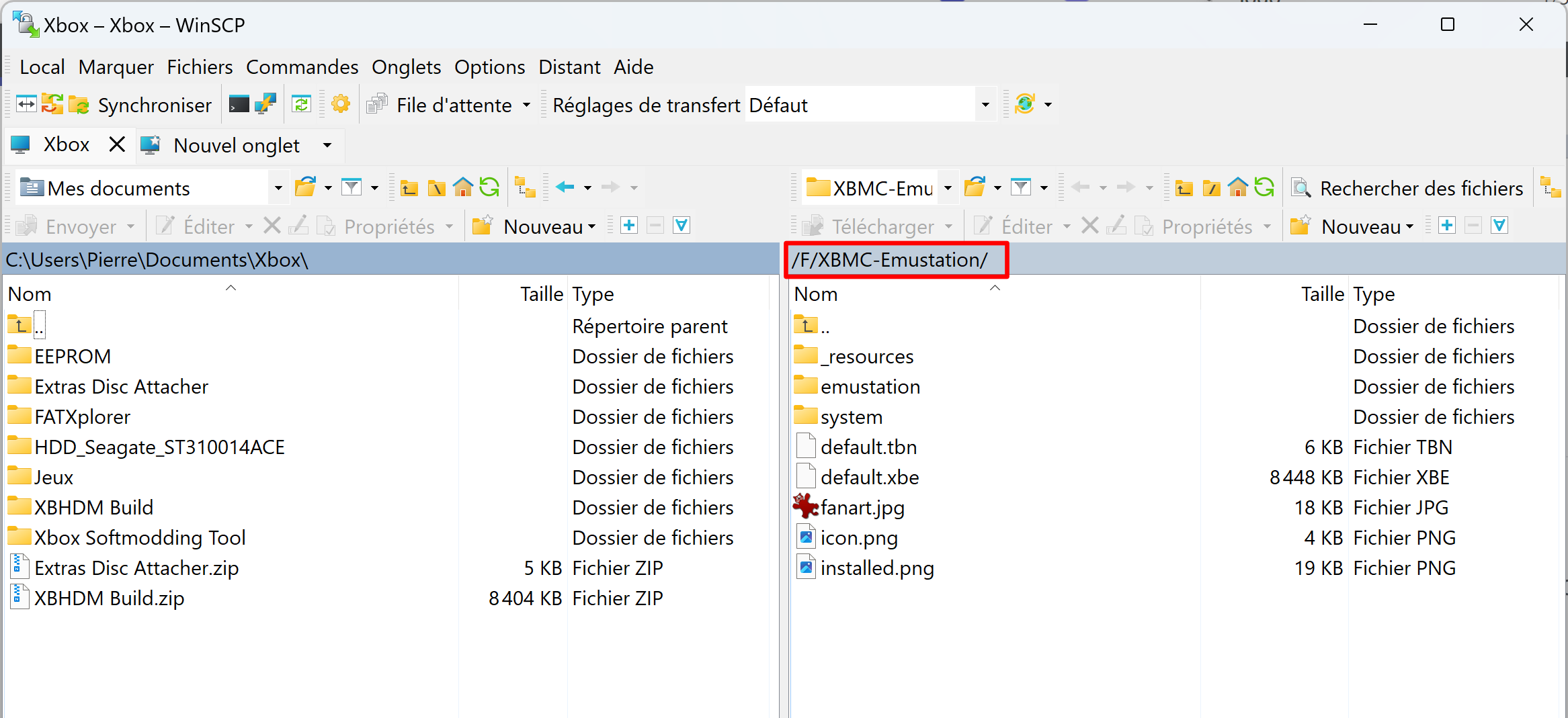This screenshot has width=1568, height=718.
Task: Go to remote root directory icon
Action: [x=1211, y=187]
